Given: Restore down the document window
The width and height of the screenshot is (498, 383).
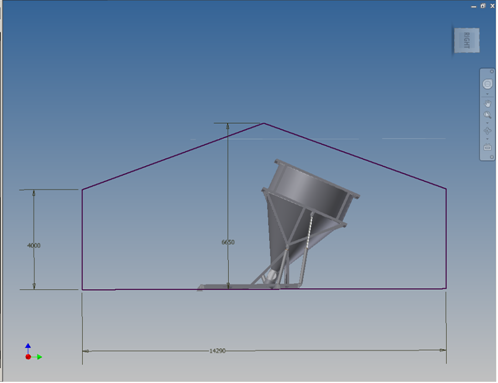Looking at the screenshot, I should coord(483,6).
